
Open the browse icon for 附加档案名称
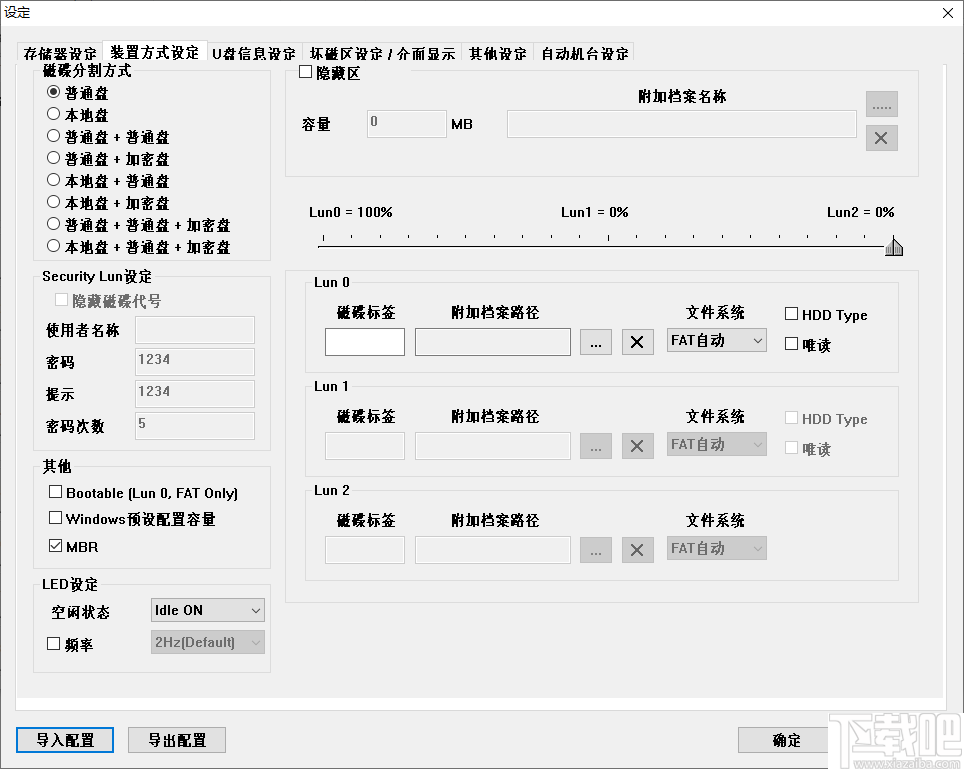point(881,103)
